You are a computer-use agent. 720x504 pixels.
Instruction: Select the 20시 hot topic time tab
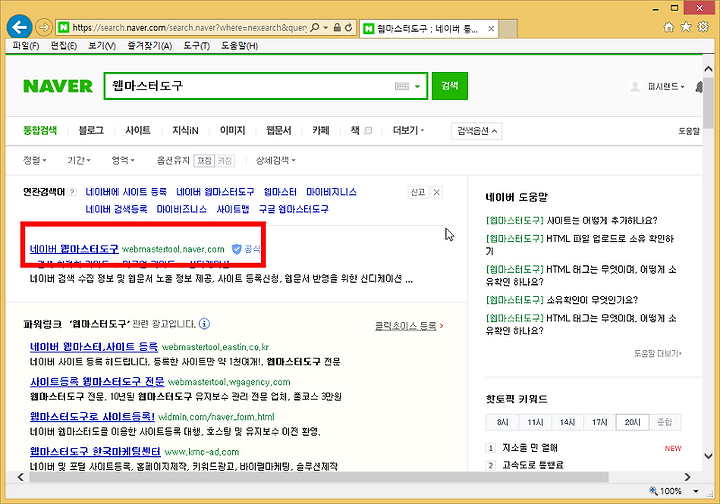tap(632, 422)
